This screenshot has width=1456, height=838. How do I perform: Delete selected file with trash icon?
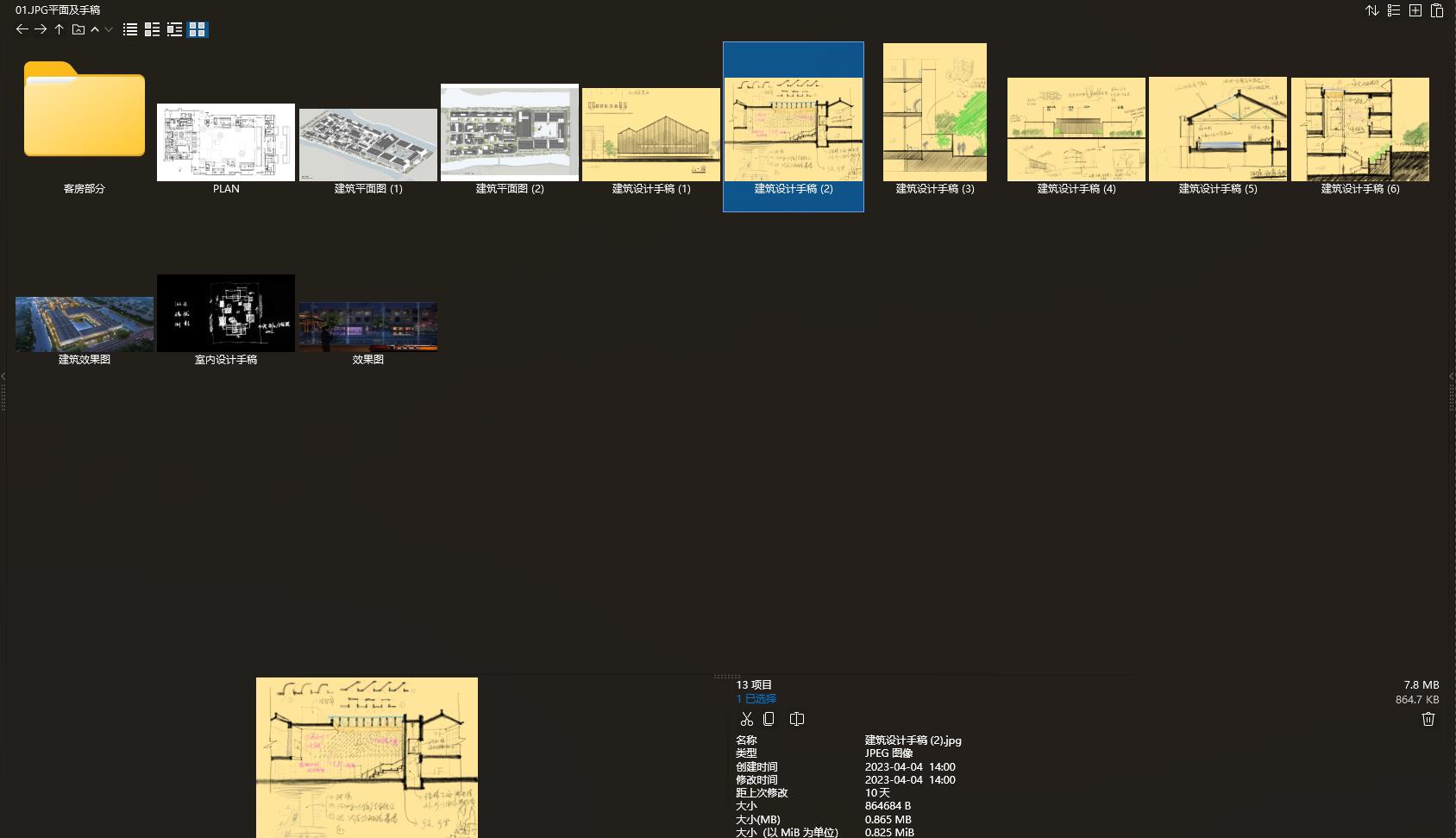[1428, 719]
